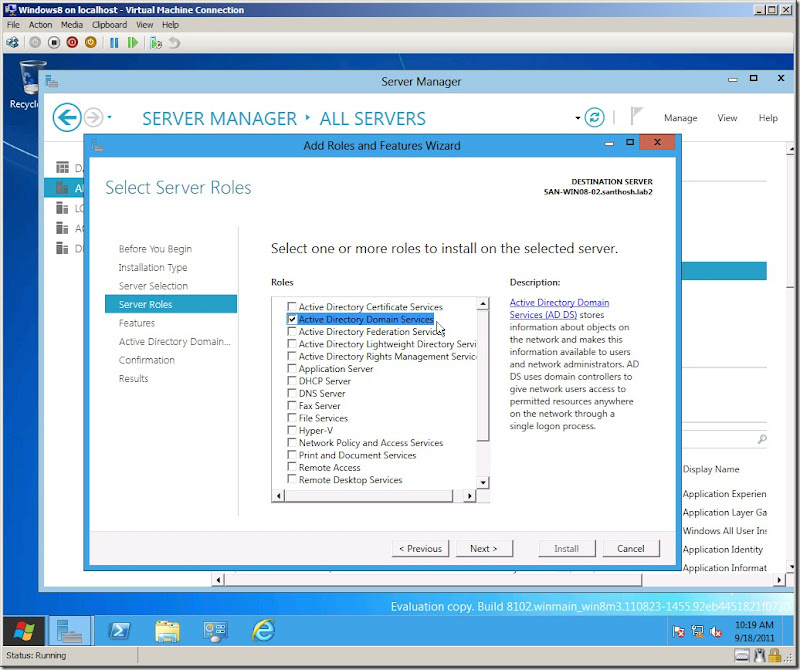
Task: Click the Cancel button
Action: (631, 548)
